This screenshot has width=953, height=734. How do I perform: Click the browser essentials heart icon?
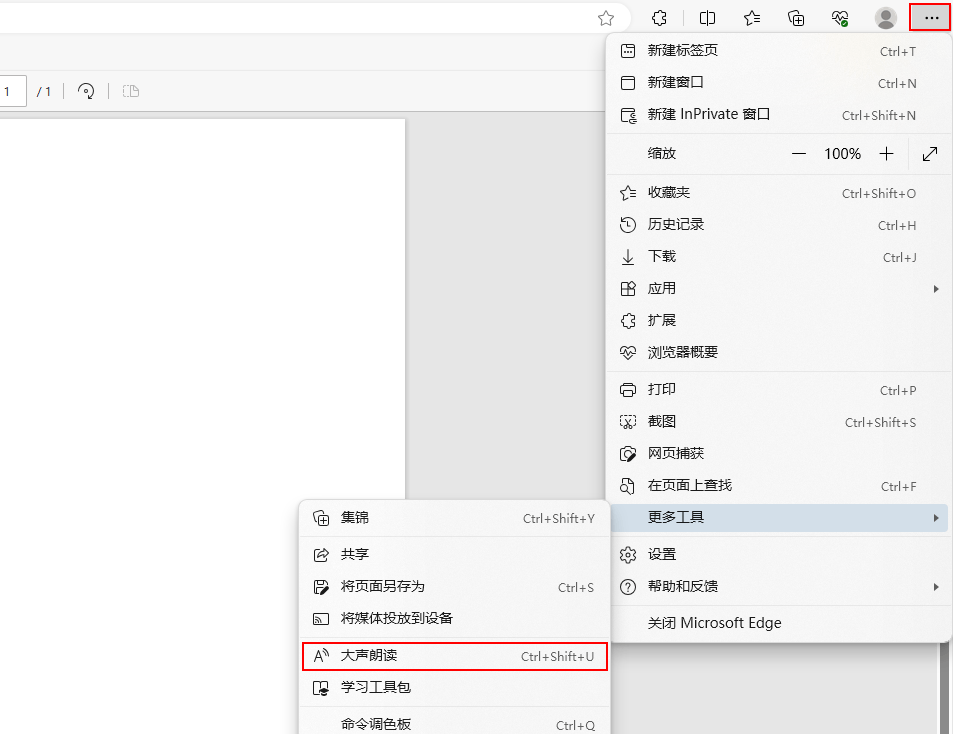tap(840, 18)
